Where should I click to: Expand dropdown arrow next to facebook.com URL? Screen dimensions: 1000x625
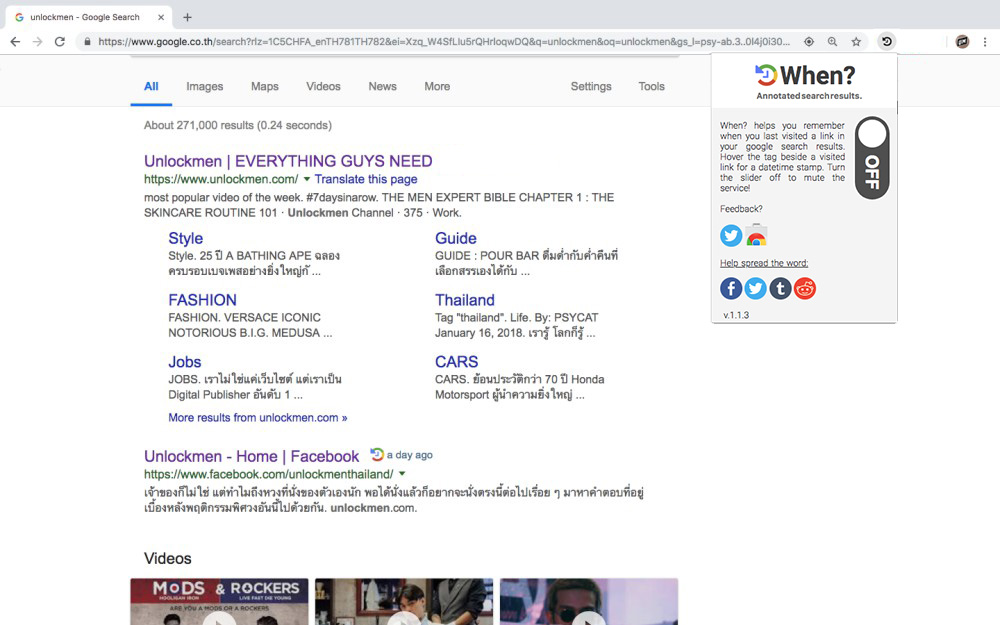coord(402,474)
